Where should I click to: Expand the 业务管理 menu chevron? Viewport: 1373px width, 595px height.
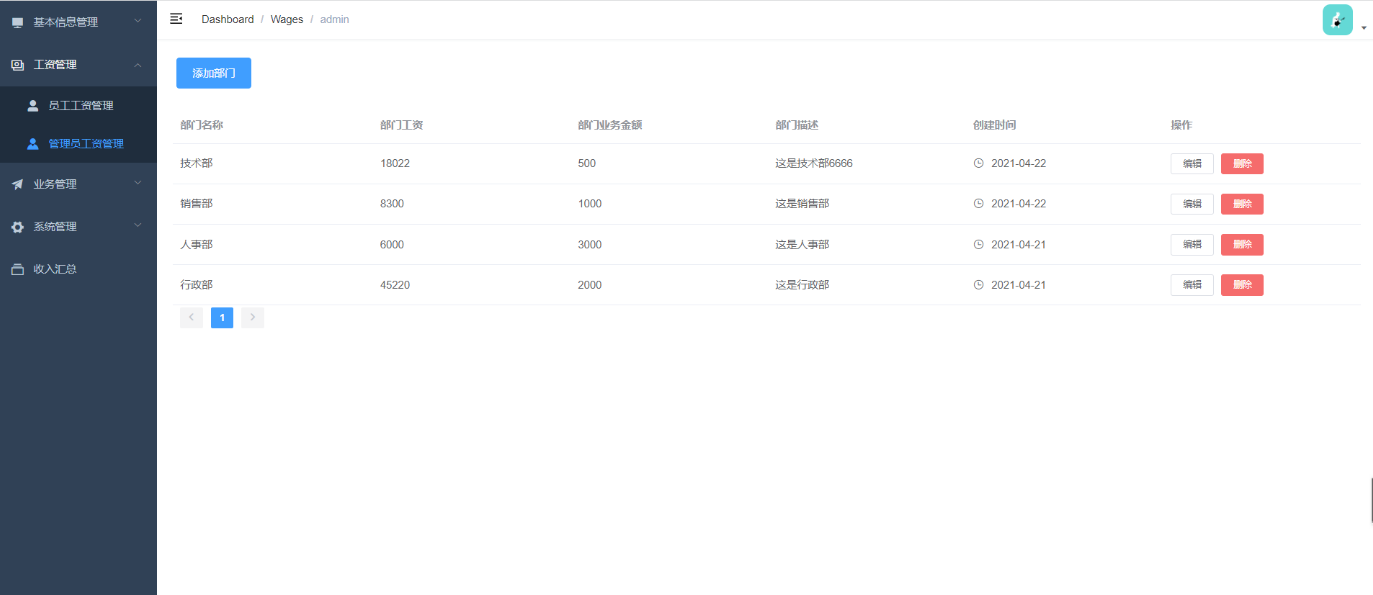point(138,183)
